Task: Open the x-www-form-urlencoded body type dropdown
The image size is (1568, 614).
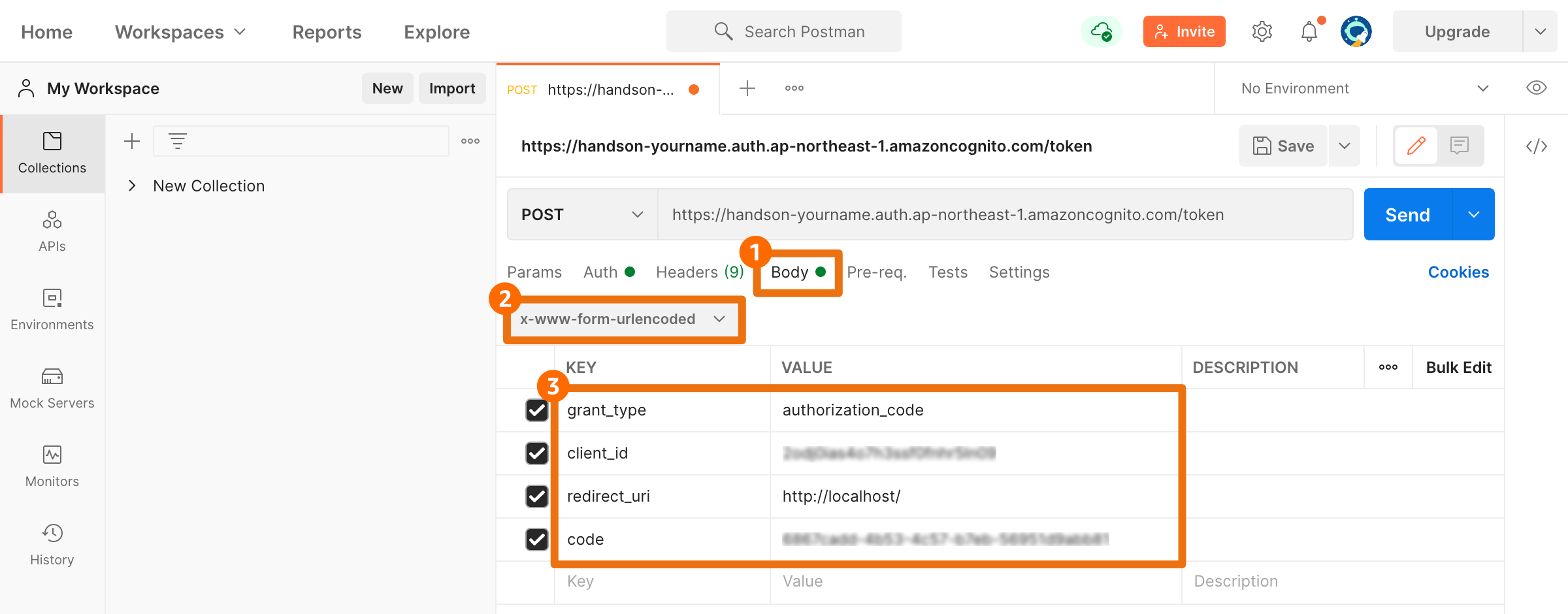Action: coord(623,319)
